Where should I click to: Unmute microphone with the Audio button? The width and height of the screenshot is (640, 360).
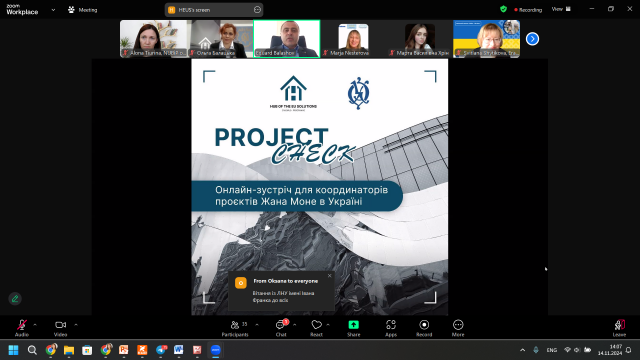pyautogui.click(x=22, y=328)
